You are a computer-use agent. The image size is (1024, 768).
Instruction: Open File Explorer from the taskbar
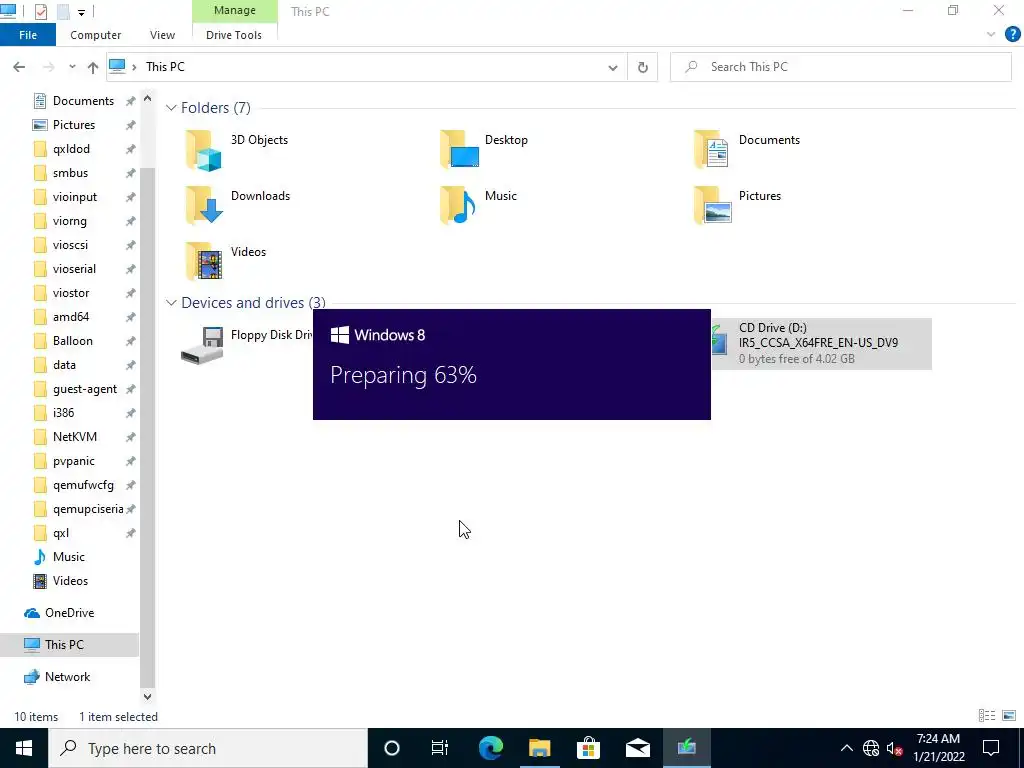click(x=539, y=748)
